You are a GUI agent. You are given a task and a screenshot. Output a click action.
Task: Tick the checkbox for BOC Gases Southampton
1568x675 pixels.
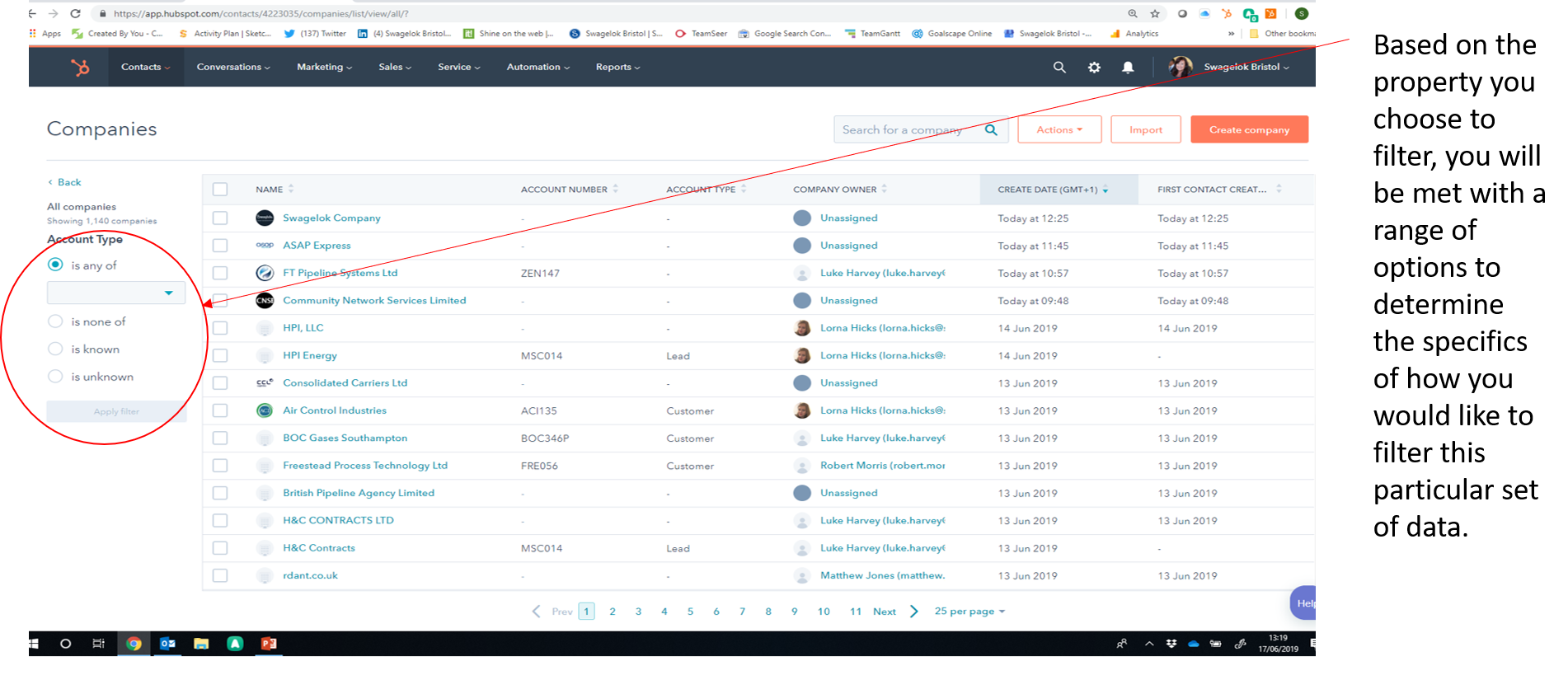[220, 438]
